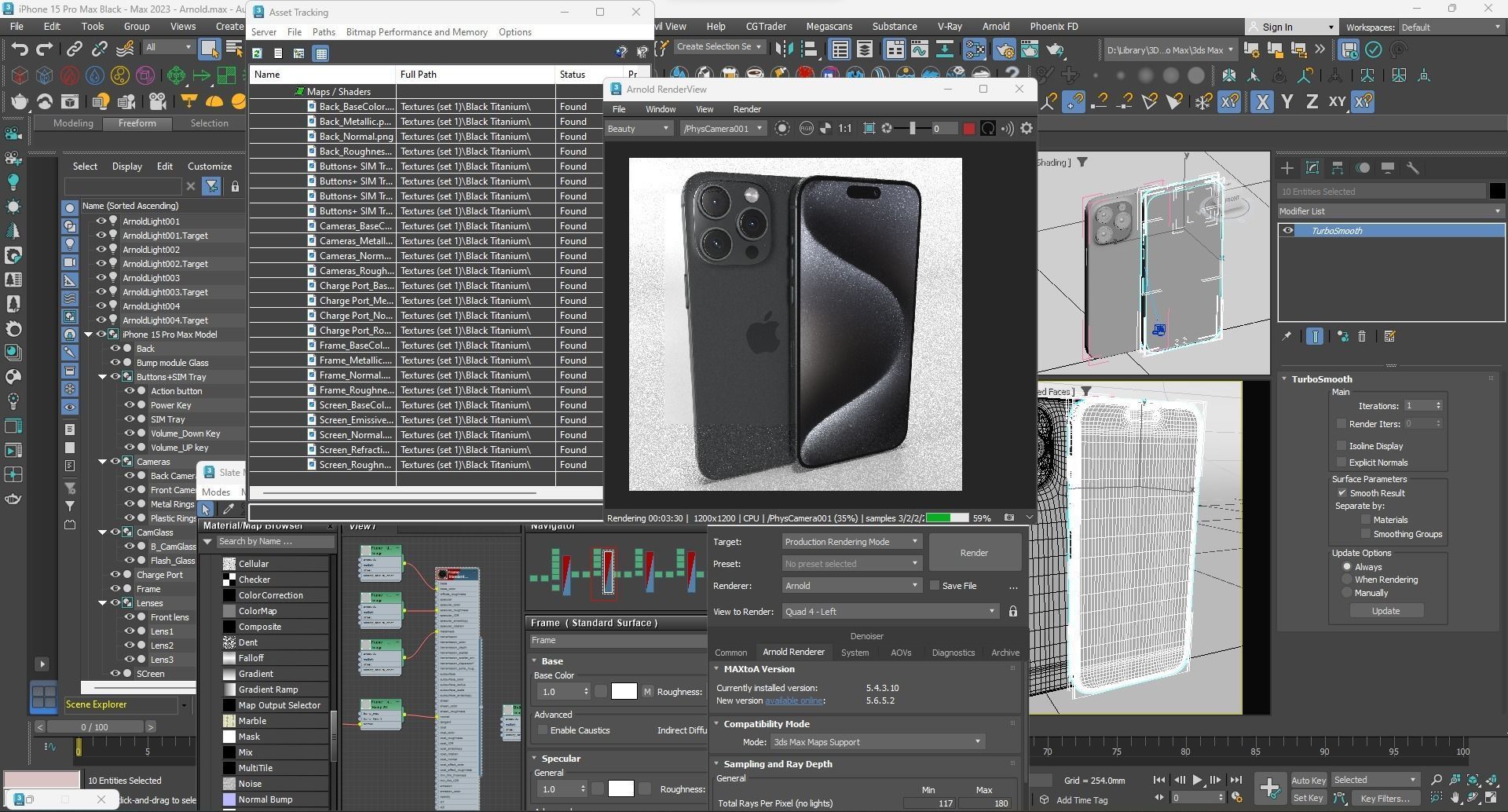Hide ArnoldLight001 with its eye icon
This screenshot has height=812, width=1508.
pos(101,221)
